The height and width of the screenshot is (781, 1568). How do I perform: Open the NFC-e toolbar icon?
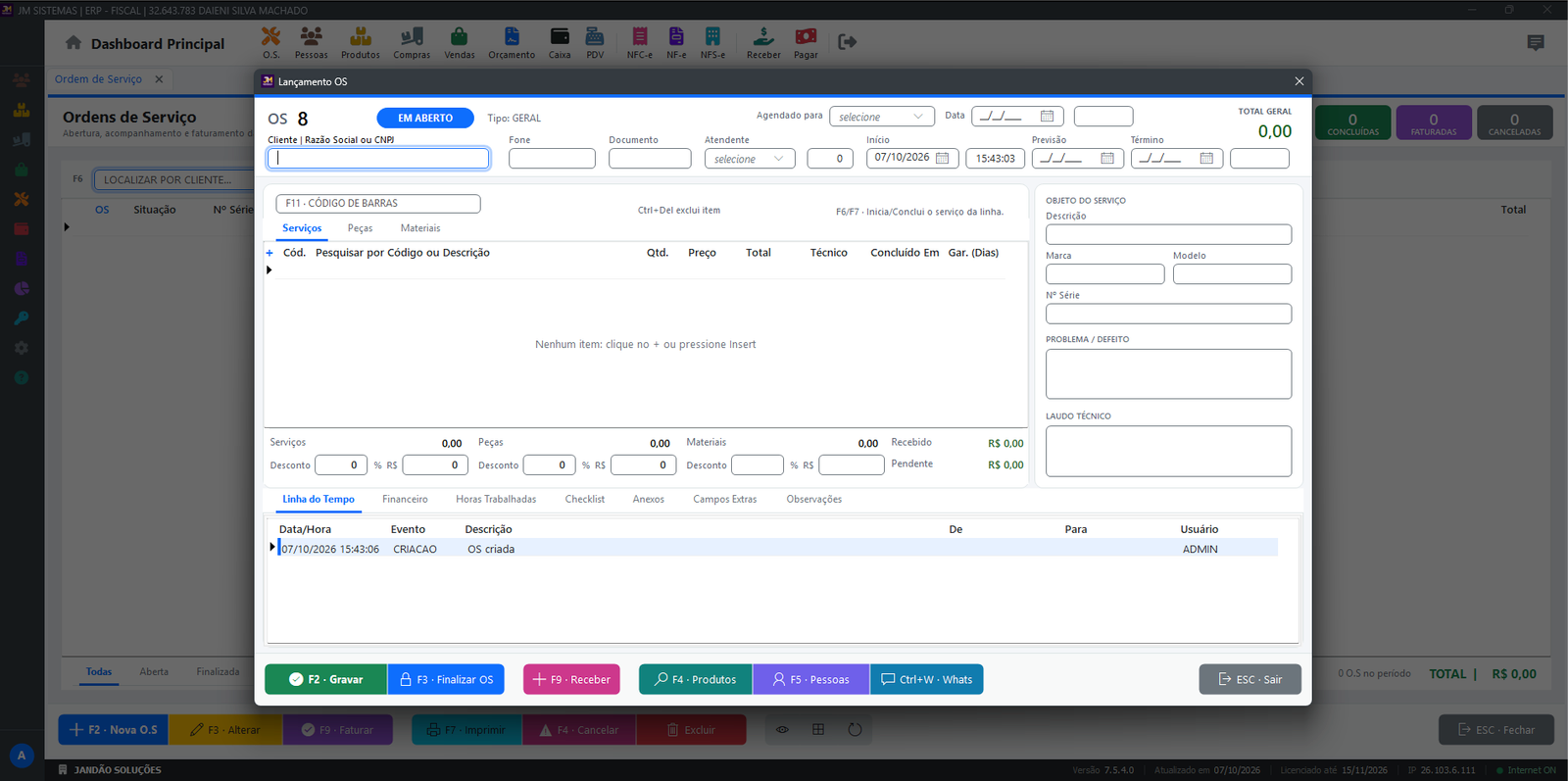coord(640,42)
